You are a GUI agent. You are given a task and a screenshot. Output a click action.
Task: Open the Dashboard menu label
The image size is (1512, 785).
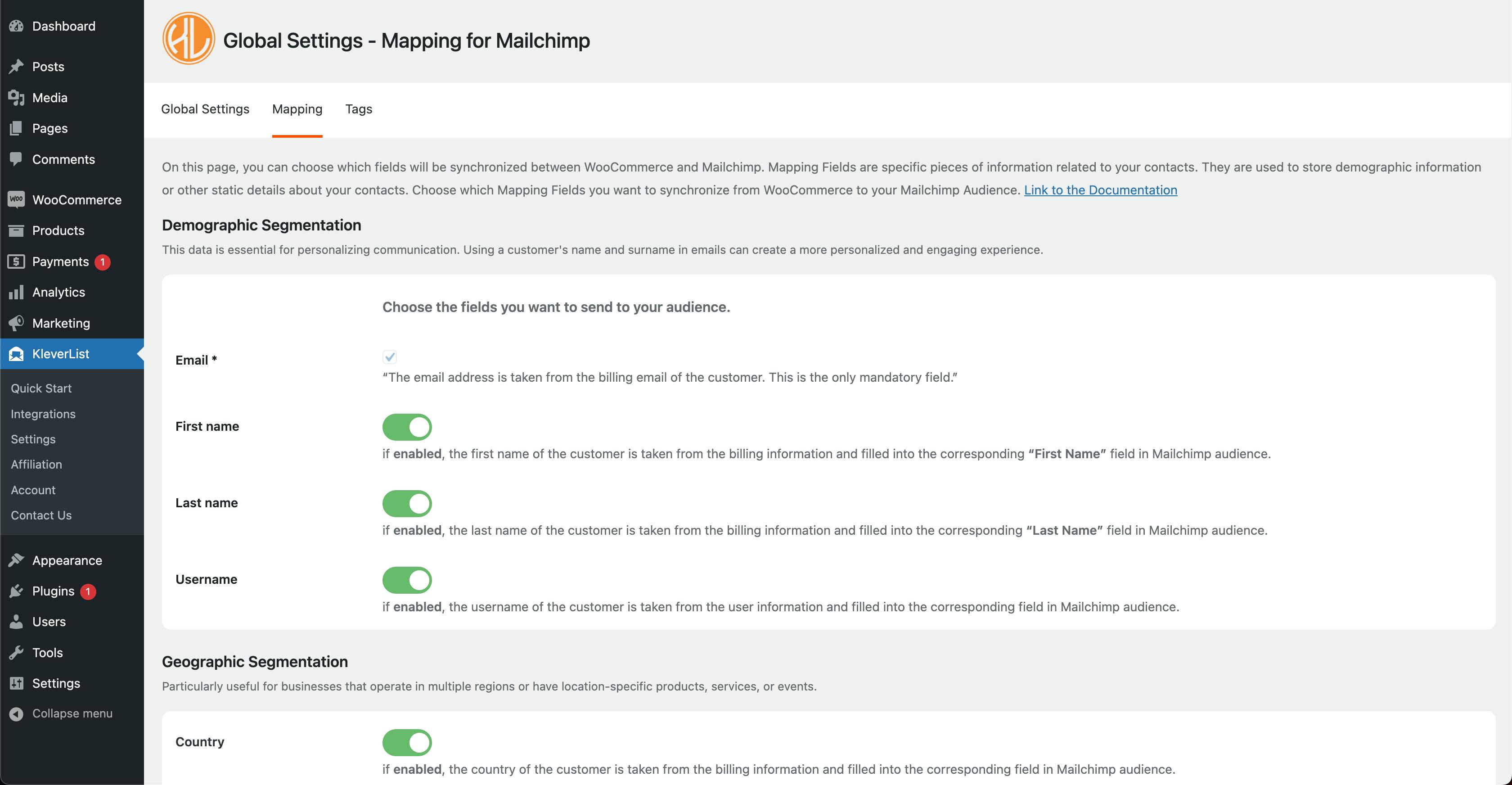(63, 26)
